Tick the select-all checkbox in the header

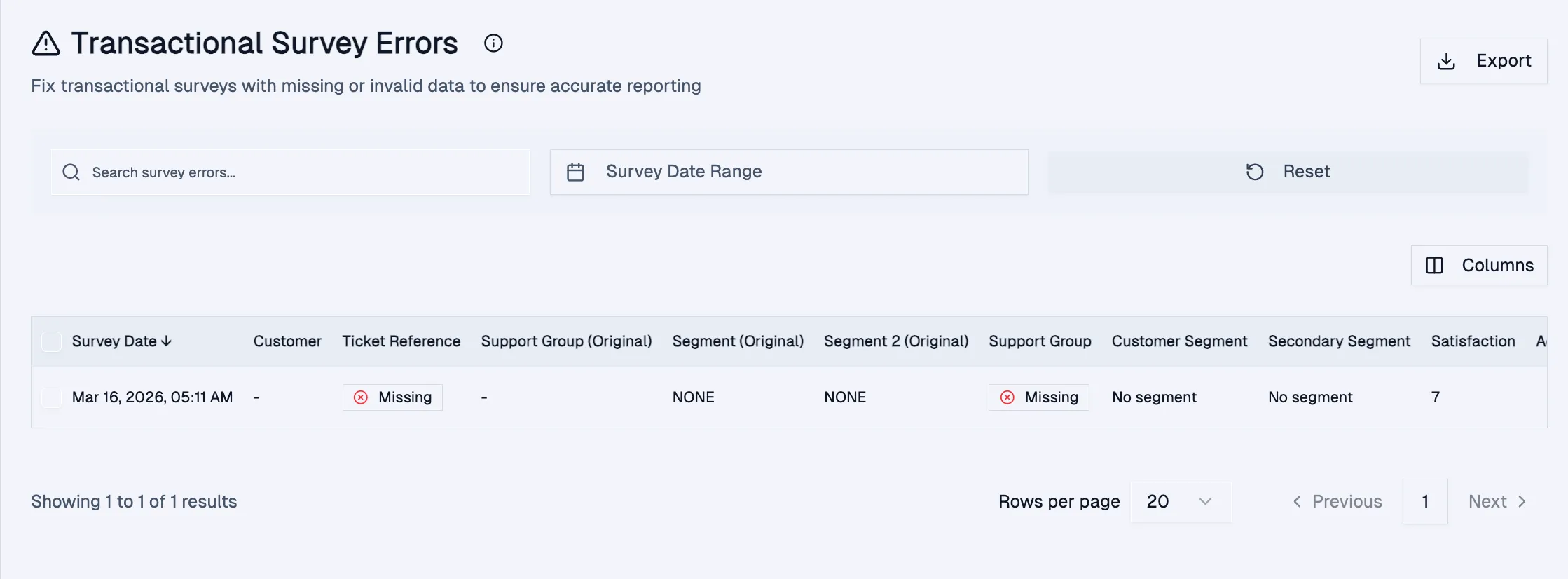(52, 341)
